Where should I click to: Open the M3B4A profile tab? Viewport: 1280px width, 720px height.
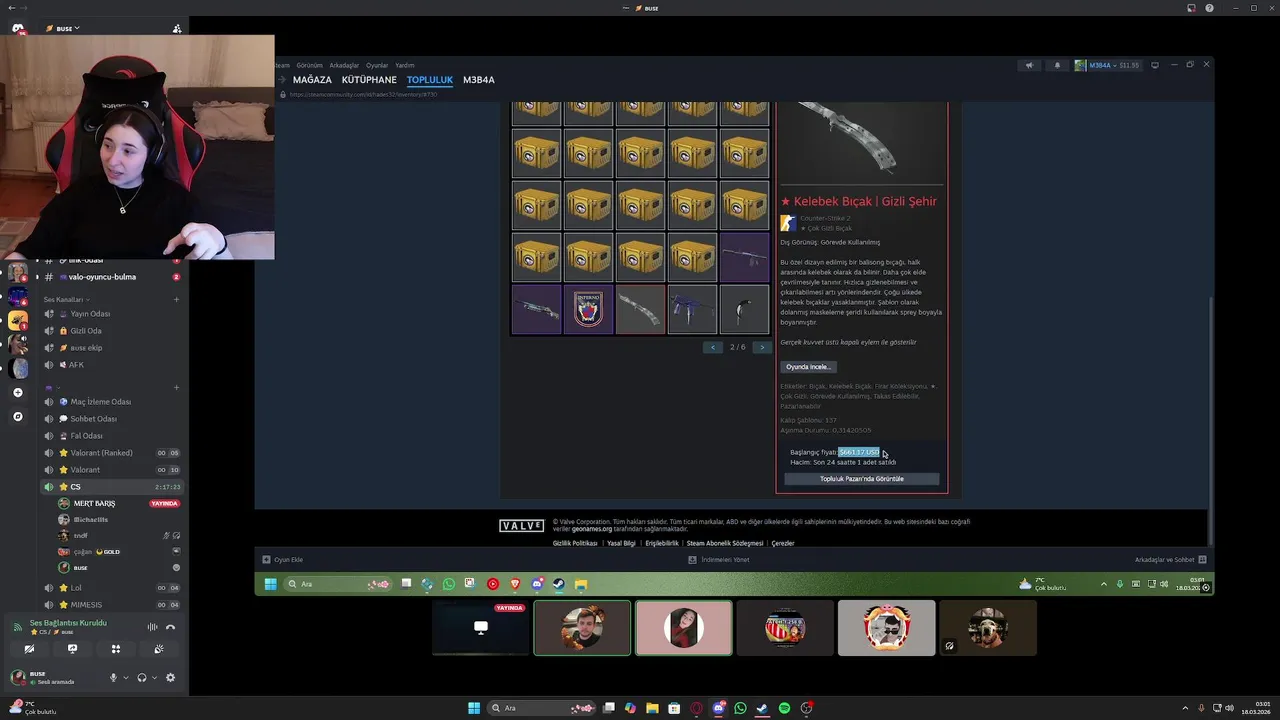[479, 80]
